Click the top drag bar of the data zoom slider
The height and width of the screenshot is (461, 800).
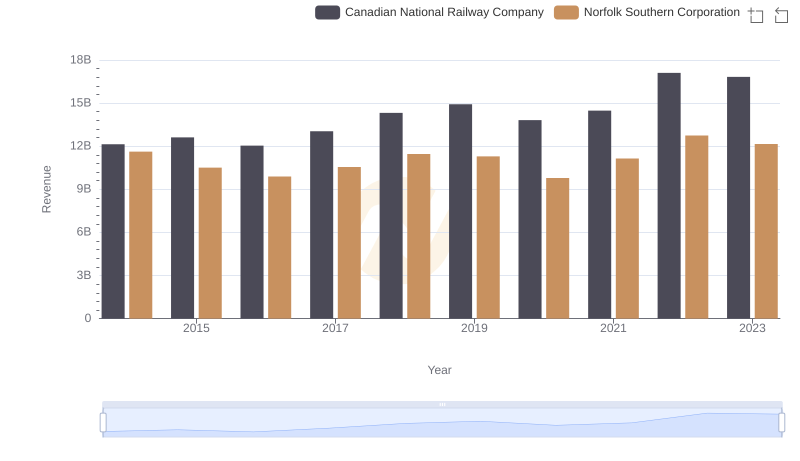click(x=442, y=404)
